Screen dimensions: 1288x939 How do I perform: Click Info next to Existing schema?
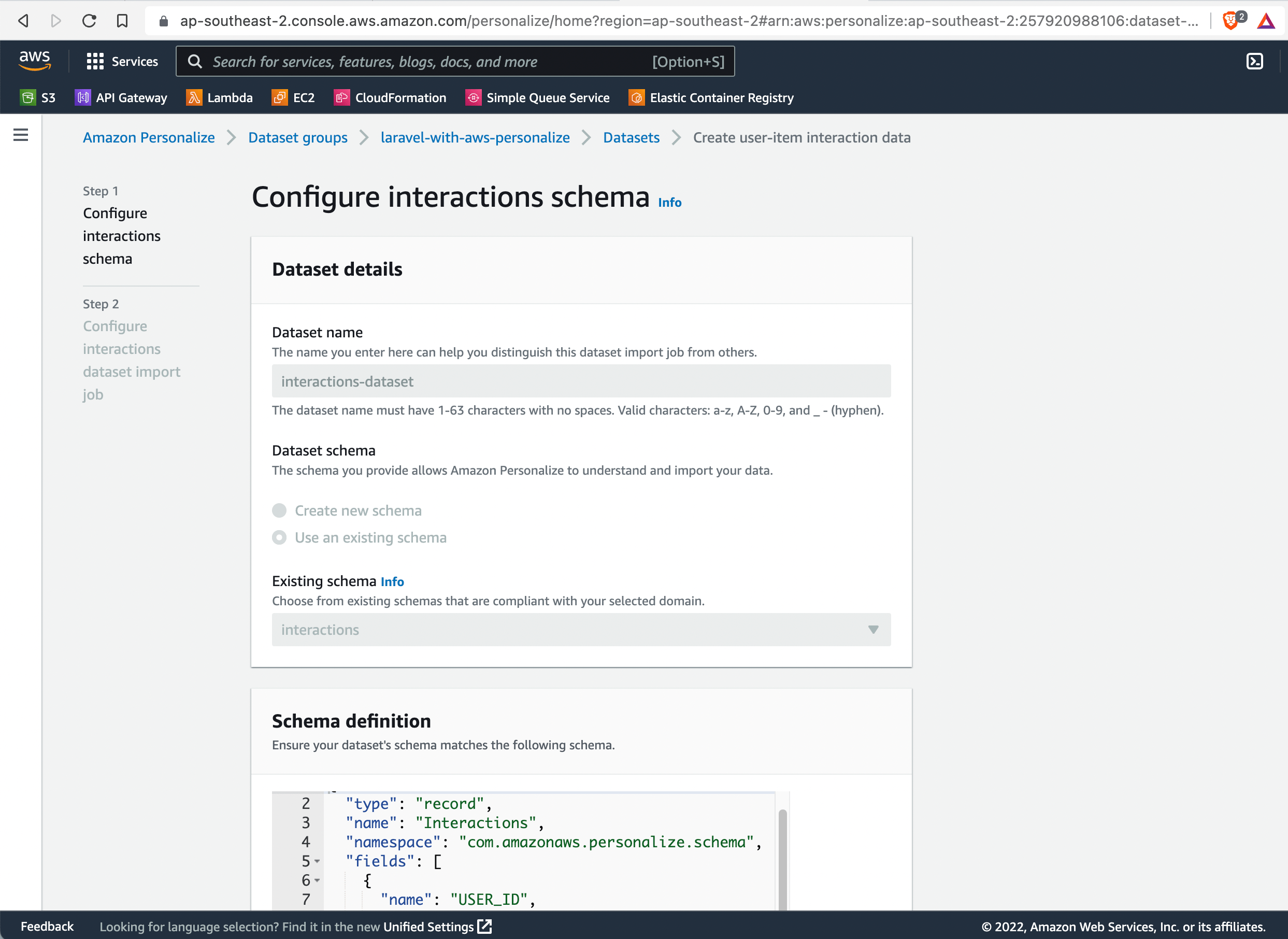(x=392, y=581)
